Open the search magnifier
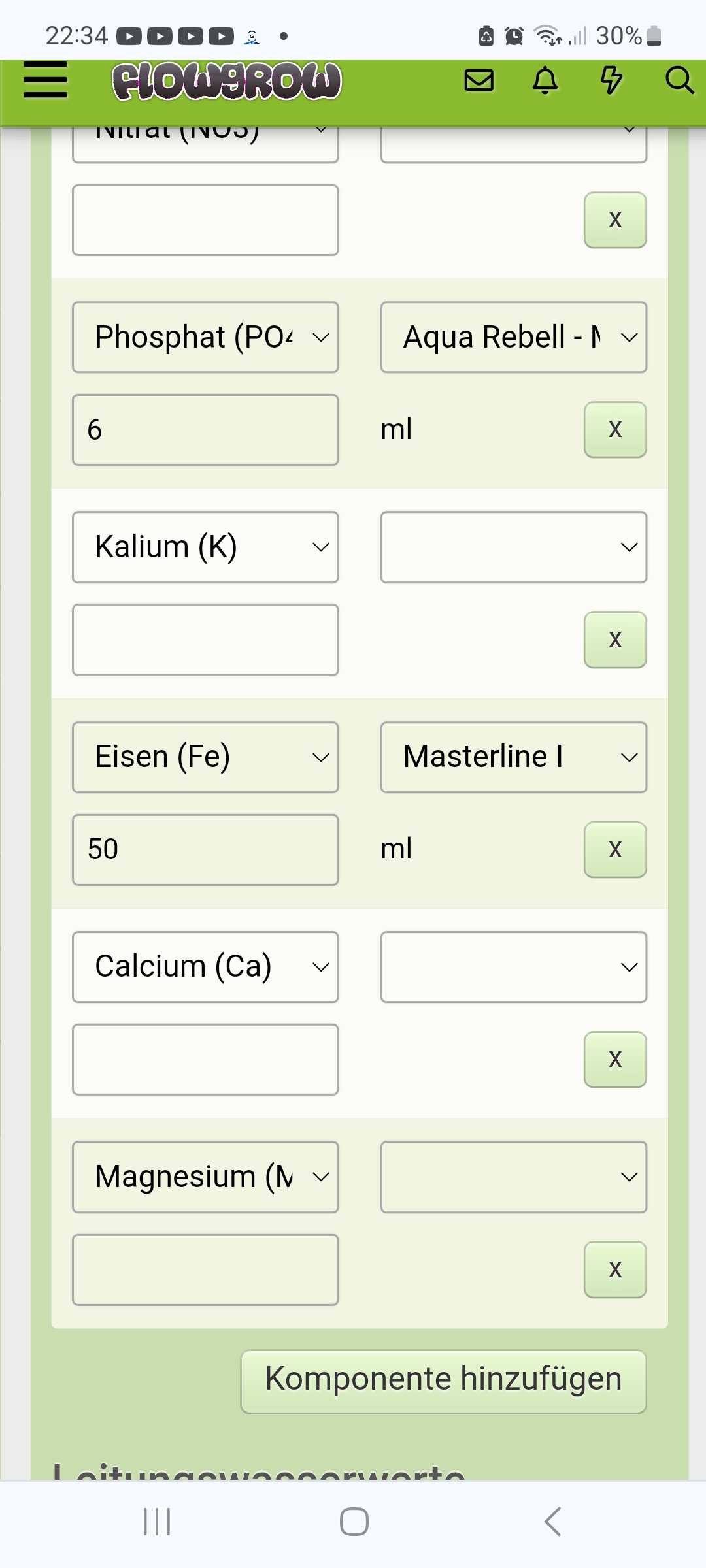This screenshot has height=1568, width=706. [x=679, y=80]
